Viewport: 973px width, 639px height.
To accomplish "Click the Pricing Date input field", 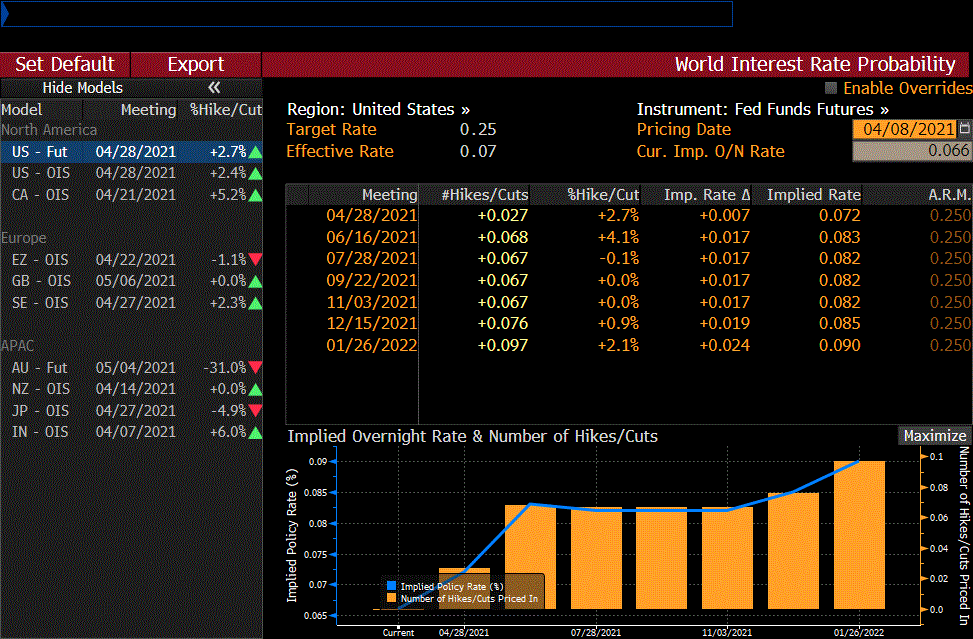I will [x=904, y=129].
